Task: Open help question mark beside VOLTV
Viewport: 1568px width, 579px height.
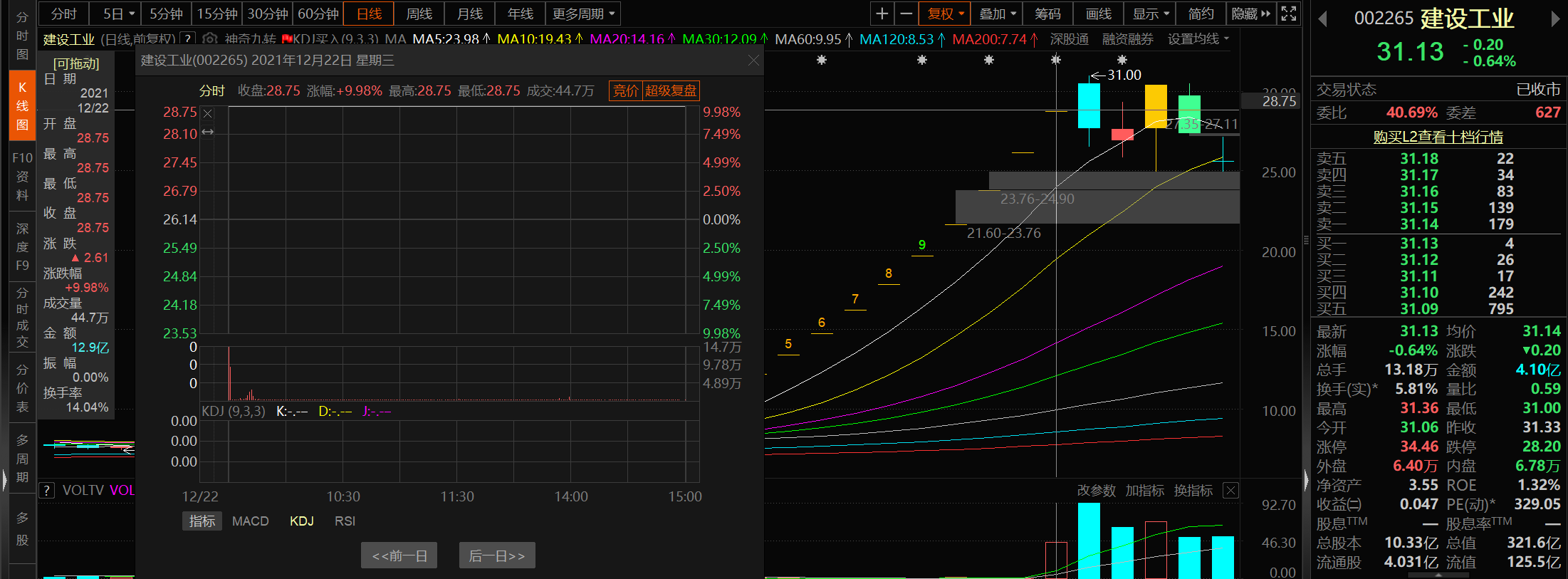Action: 46,490
